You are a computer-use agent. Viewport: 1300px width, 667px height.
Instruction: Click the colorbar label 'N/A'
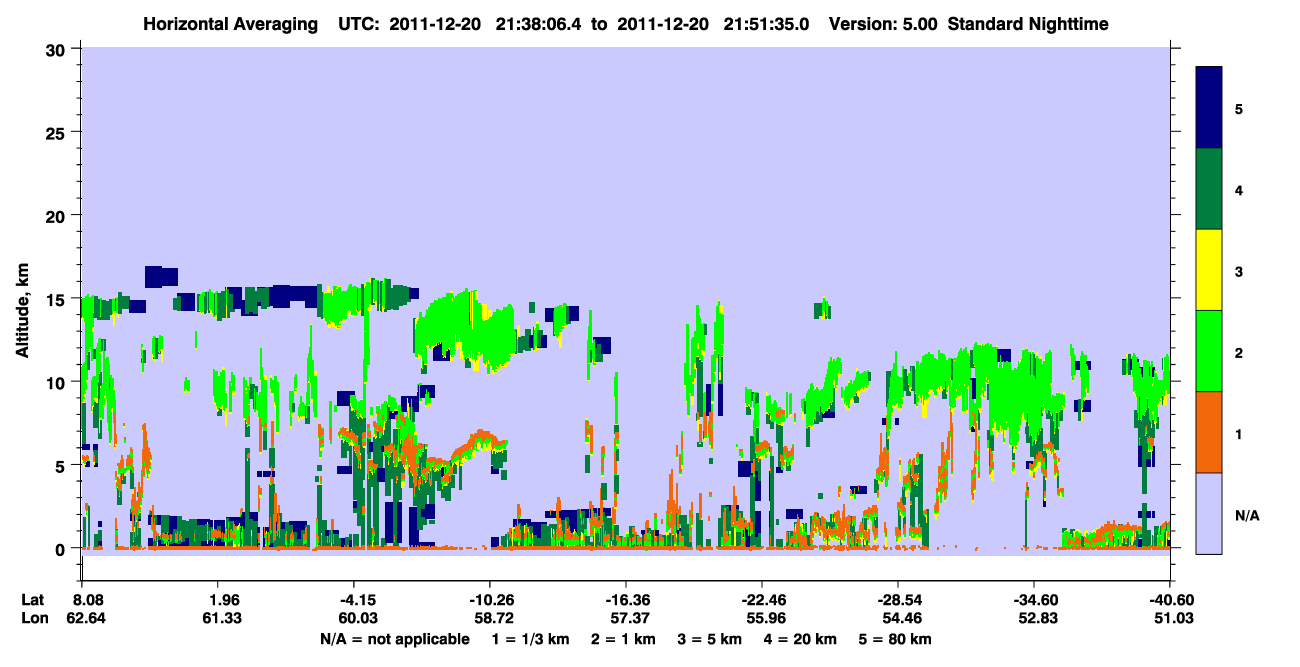point(1246,515)
